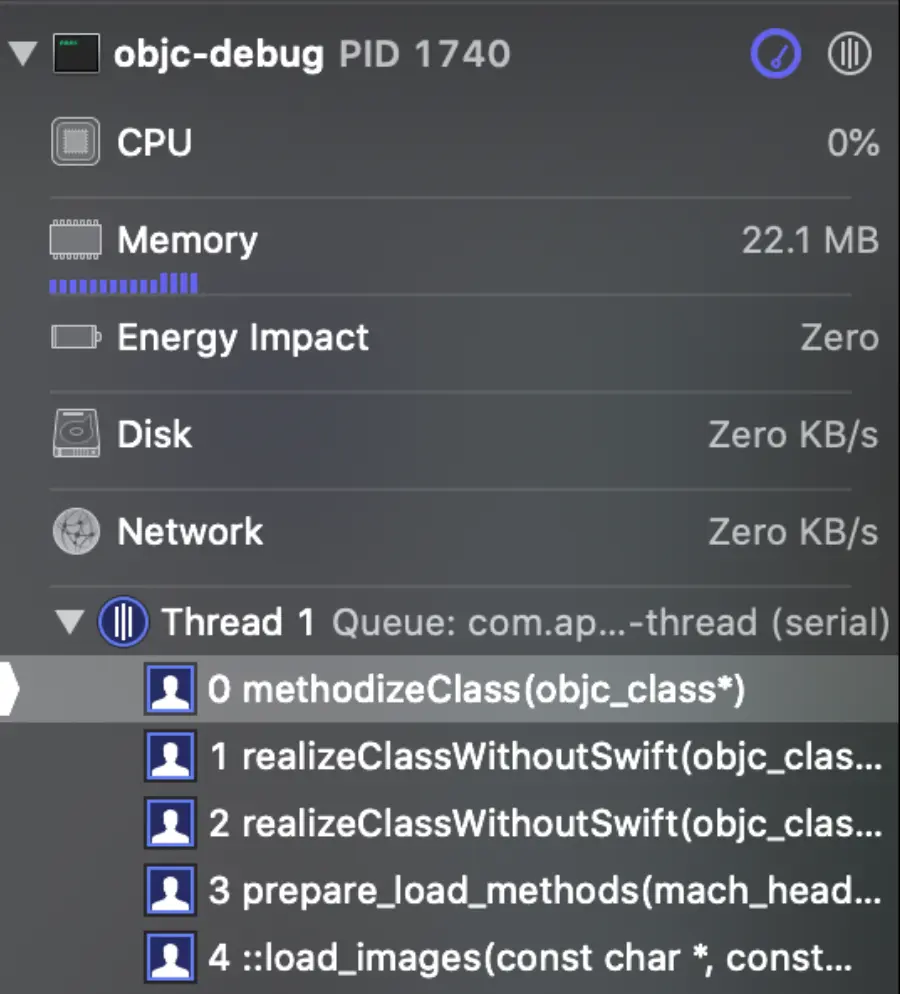The height and width of the screenshot is (994, 900).
Task: Select stack frame 2 realizeClassWithoutSwift
Action: click(x=450, y=823)
